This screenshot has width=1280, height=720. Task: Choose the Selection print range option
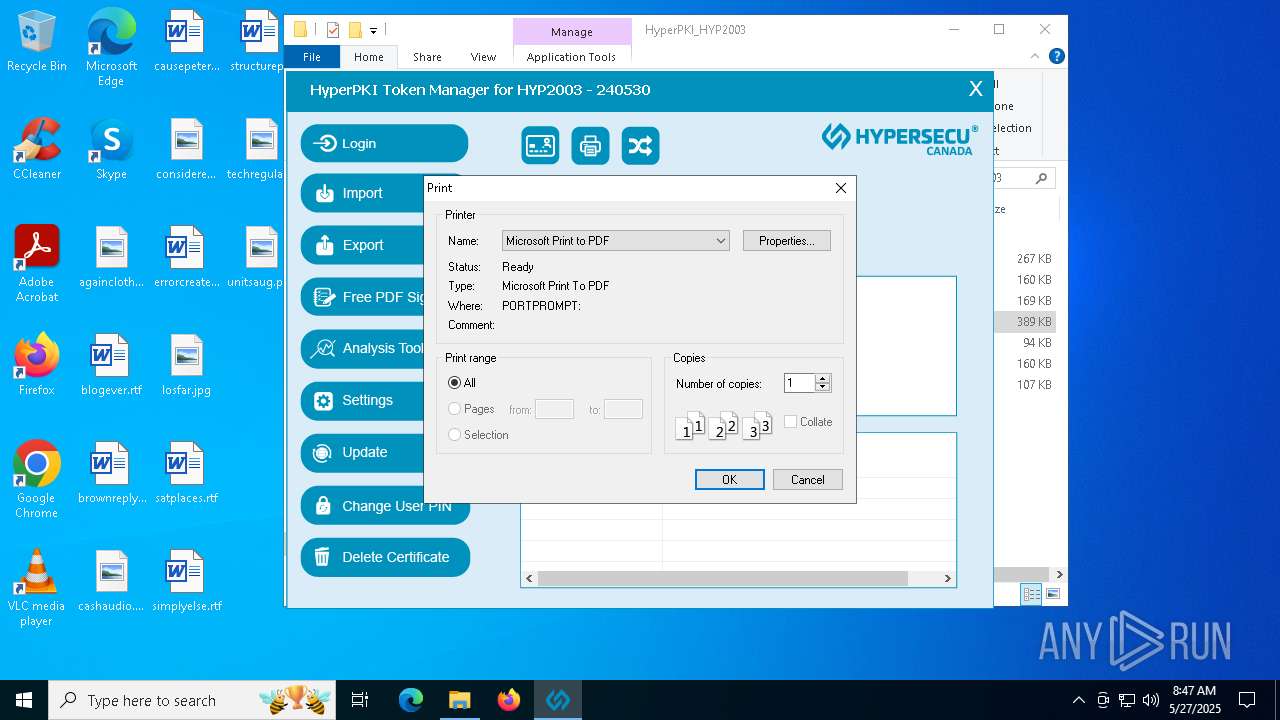pos(478,435)
